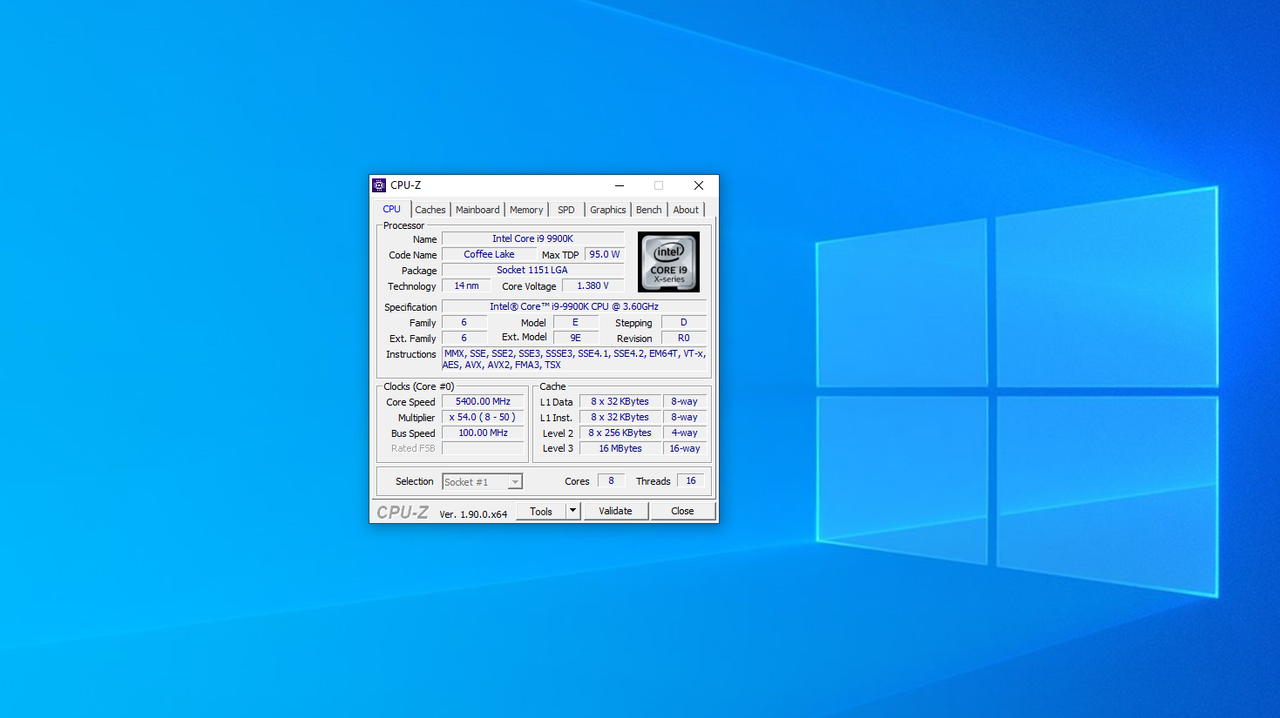Click the Intel Core i9 X-series logo
Image resolution: width=1280 pixels, height=718 pixels.
(669, 262)
